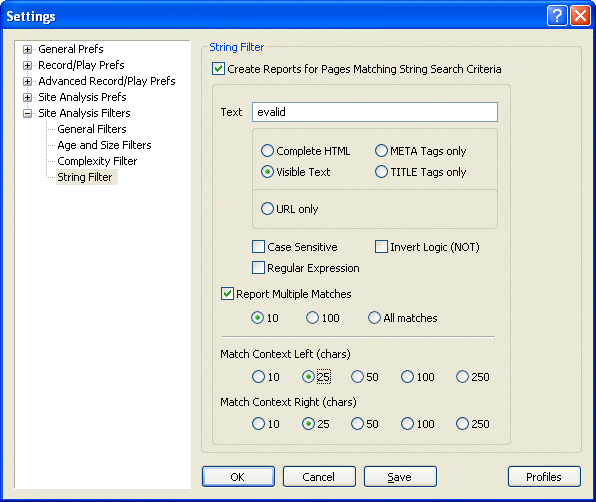Click the Text input field containing evalid
Image resolution: width=596 pixels, height=502 pixels.
coord(375,112)
